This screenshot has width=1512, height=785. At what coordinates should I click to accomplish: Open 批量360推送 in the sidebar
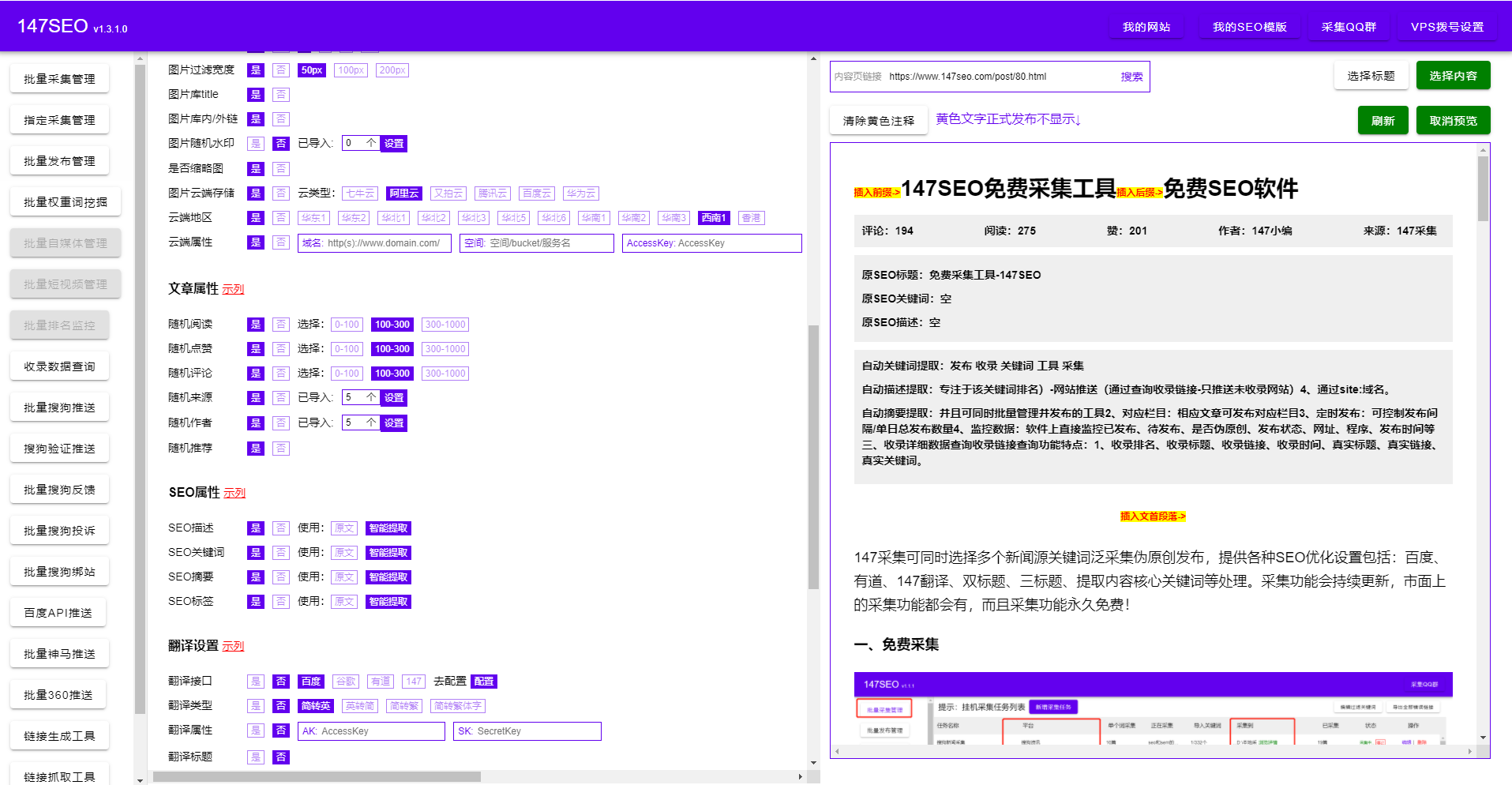(x=58, y=695)
